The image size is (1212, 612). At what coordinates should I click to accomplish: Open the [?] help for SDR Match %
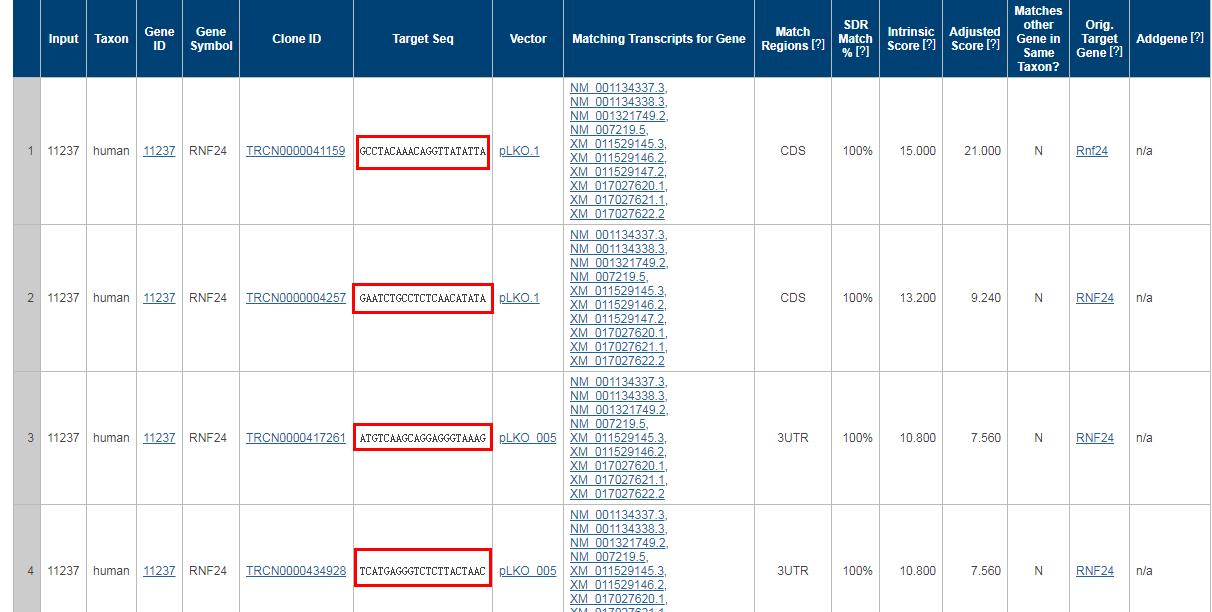coord(862,52)
